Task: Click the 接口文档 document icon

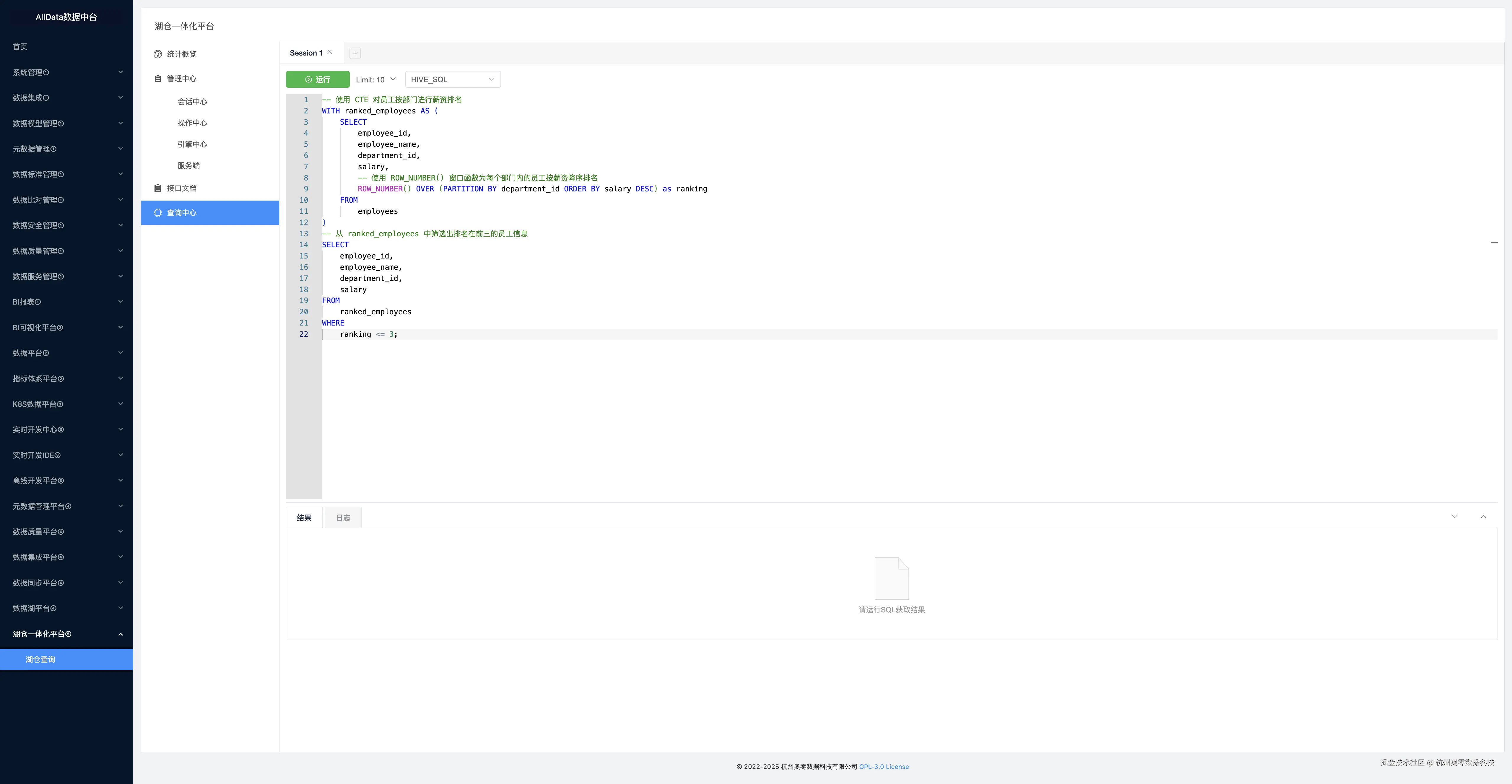Action: (x=157, y=188)
